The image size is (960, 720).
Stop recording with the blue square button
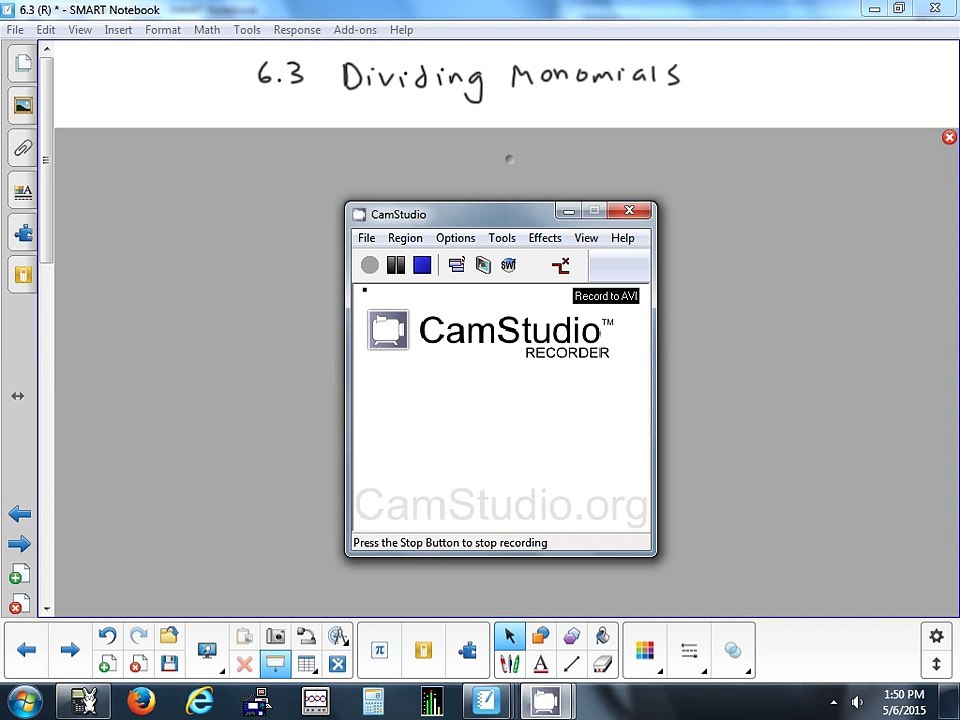[x=422, y=265]
